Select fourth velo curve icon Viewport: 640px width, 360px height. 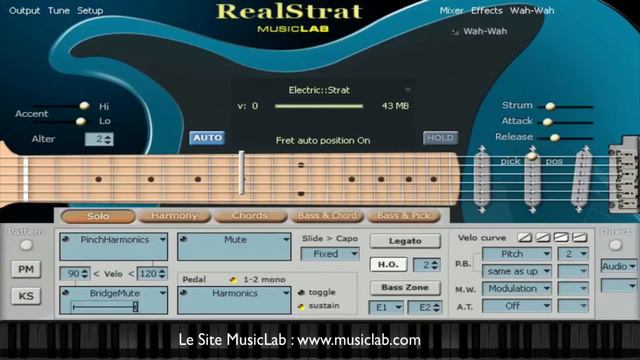pyautogui.click(x=580, y=237)
